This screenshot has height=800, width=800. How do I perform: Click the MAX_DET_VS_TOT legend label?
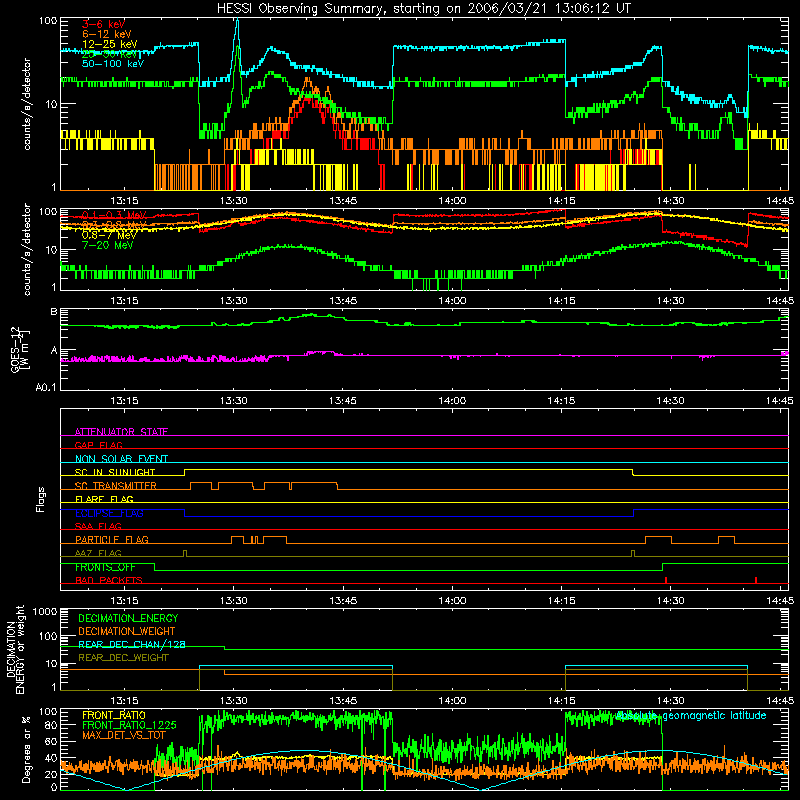[x=124, y=735]
